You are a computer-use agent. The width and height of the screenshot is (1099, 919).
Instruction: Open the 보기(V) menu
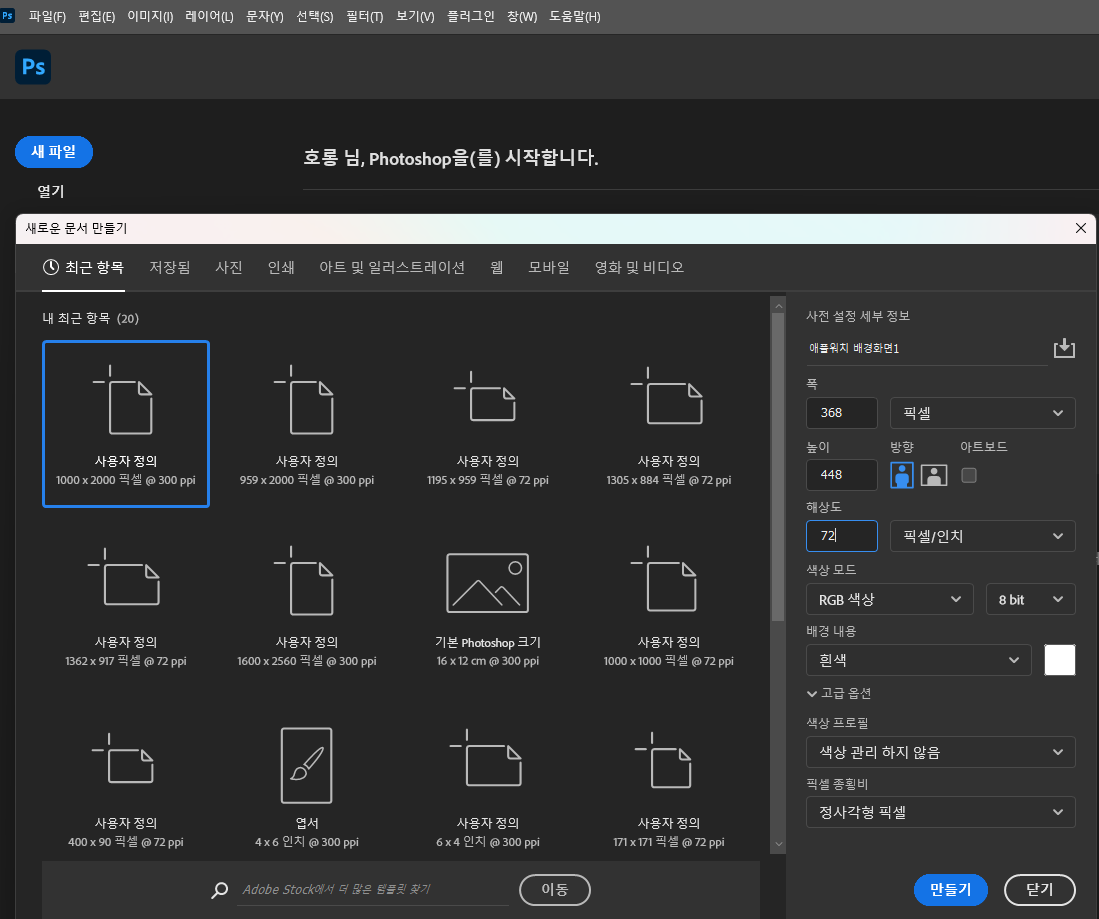click(x=415, y=16)
